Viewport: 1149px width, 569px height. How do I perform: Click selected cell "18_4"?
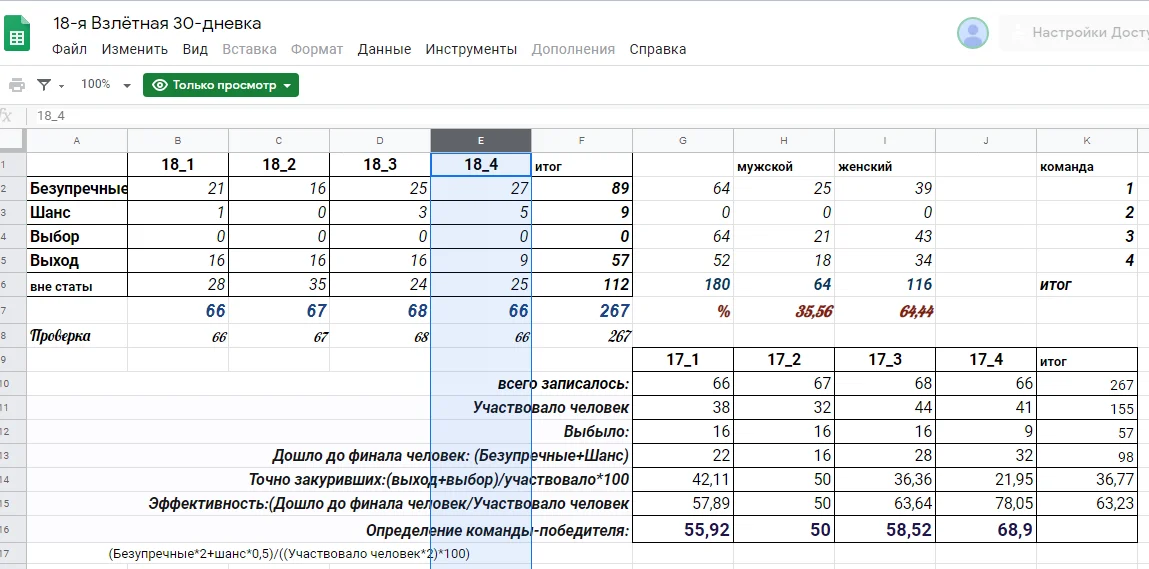(481, 165)
